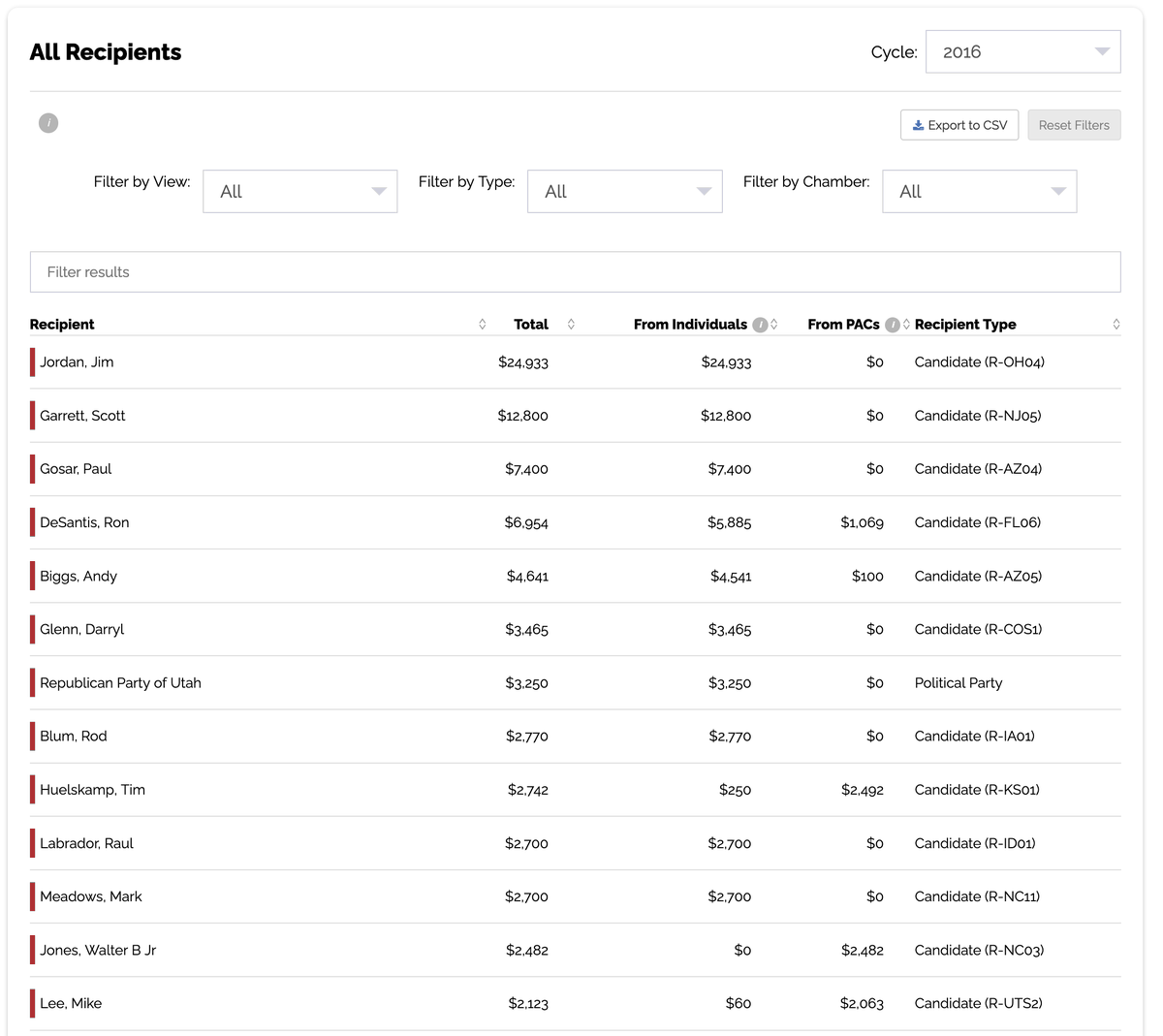Open the Cycle 2016 dropdown
The height and width of the screenshot is (1036, 1163).
click(x=1023, y=51)
